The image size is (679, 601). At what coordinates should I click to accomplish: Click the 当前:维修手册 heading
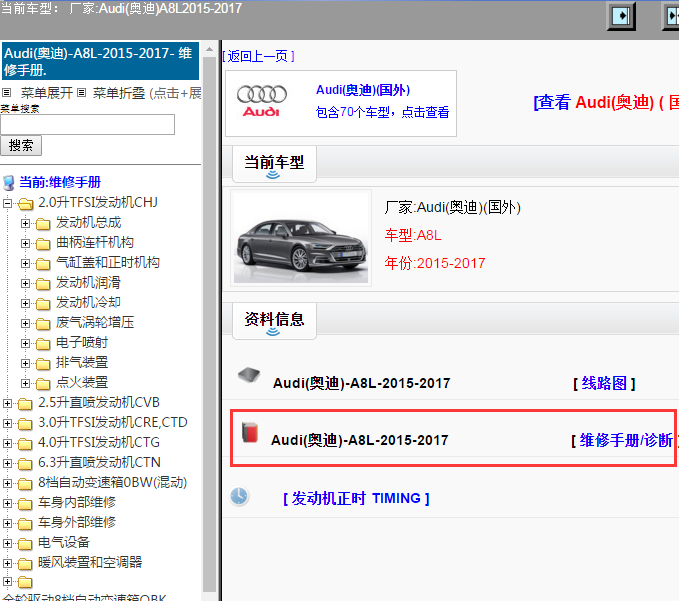tap(60, 182)
